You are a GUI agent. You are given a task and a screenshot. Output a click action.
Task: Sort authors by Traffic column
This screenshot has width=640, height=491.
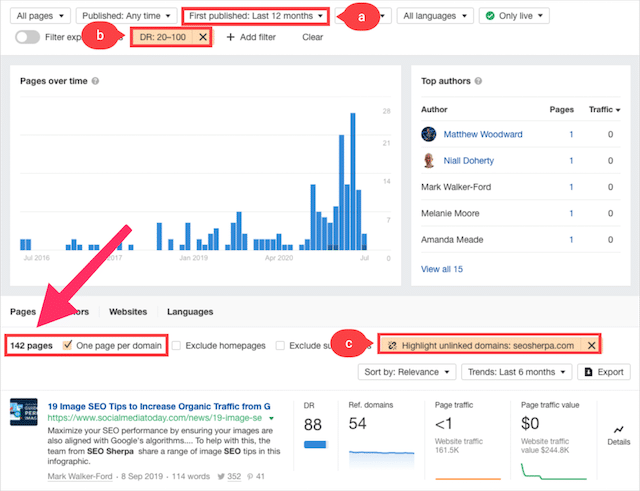604,109
